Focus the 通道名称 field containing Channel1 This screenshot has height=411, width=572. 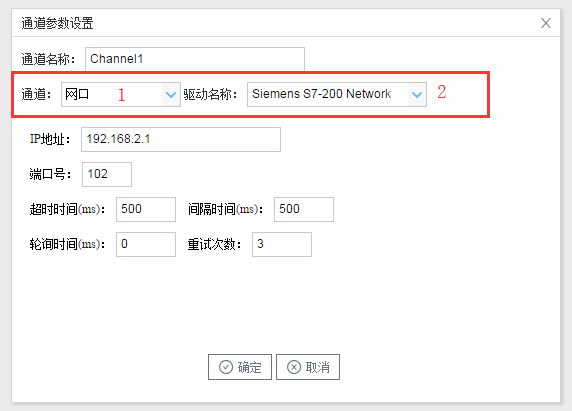(x=195, y=59)
